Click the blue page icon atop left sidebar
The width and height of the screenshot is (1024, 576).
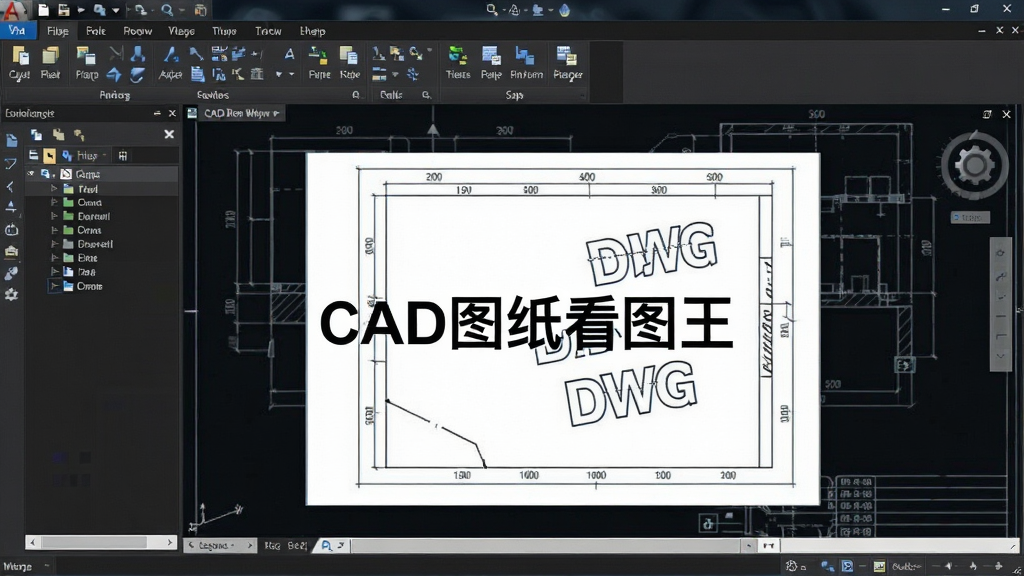point(12,140)
